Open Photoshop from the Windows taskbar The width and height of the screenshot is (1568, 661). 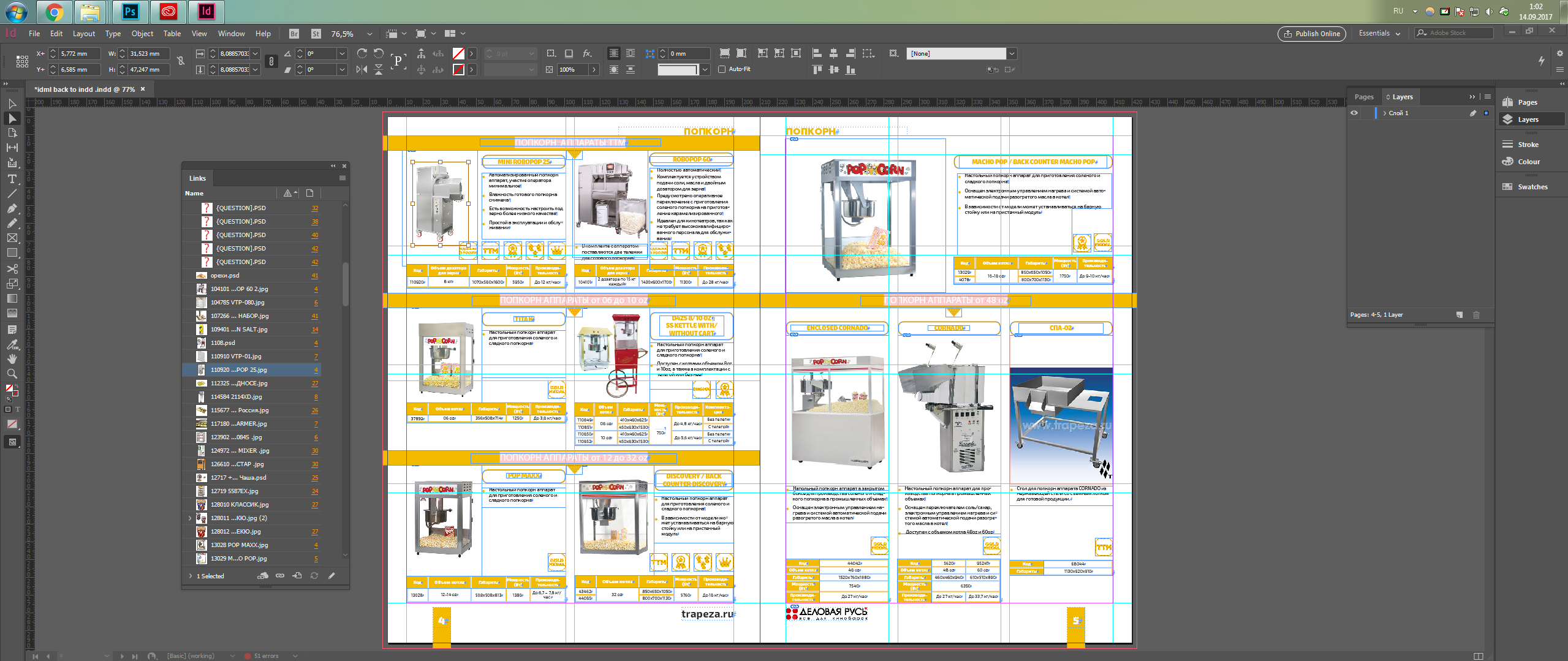click(130, 11)
